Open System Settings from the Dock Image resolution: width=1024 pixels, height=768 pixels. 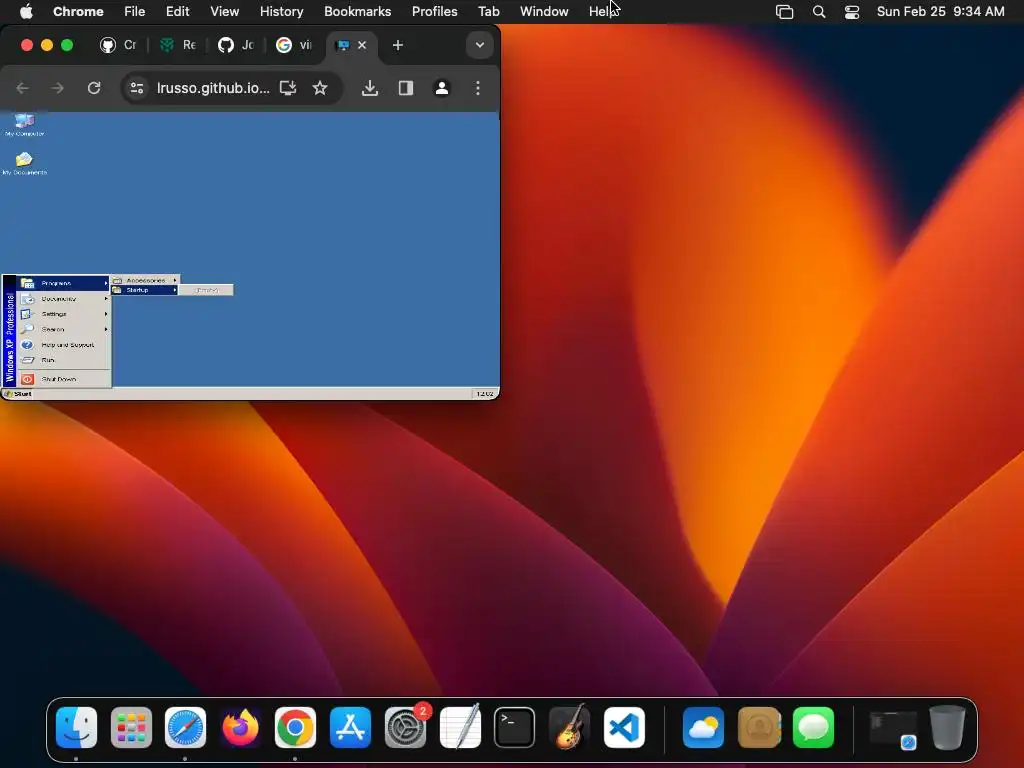point(405,728)
